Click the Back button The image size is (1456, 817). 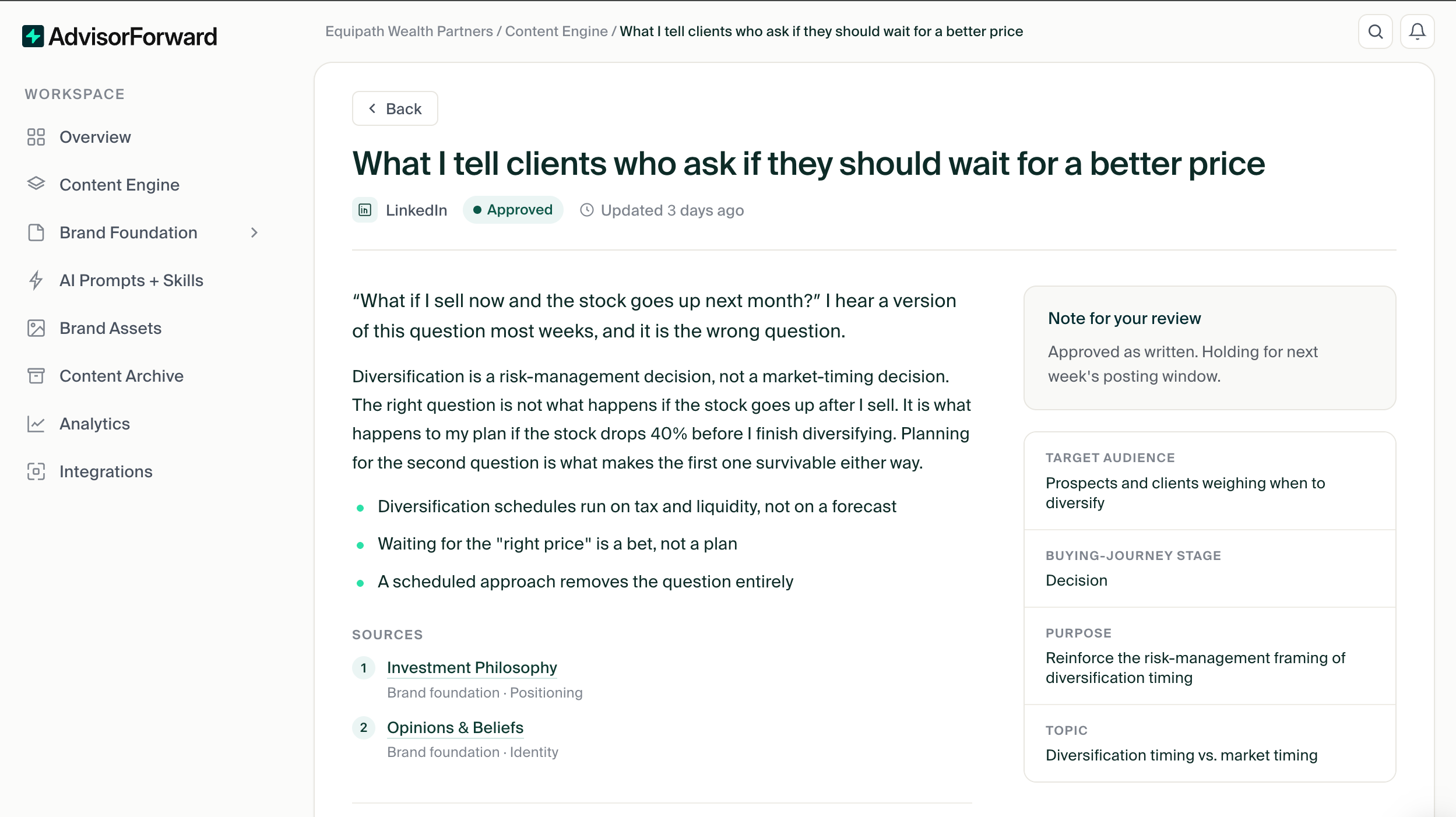[395, 108]
